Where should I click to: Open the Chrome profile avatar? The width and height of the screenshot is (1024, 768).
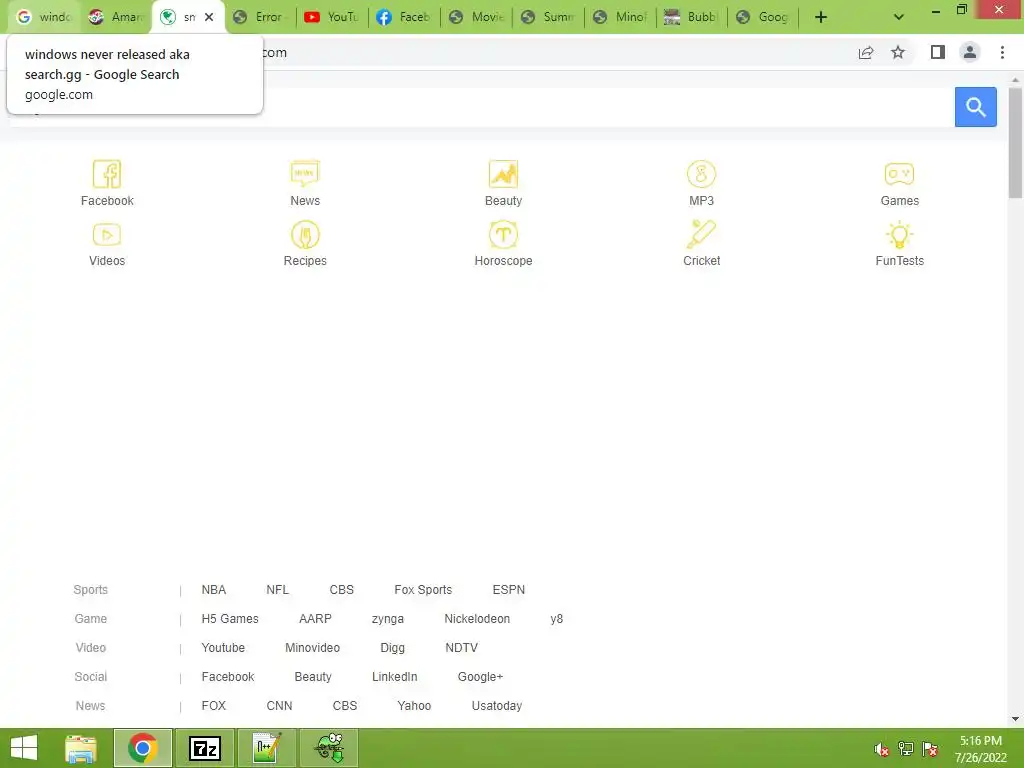(970, 52)
